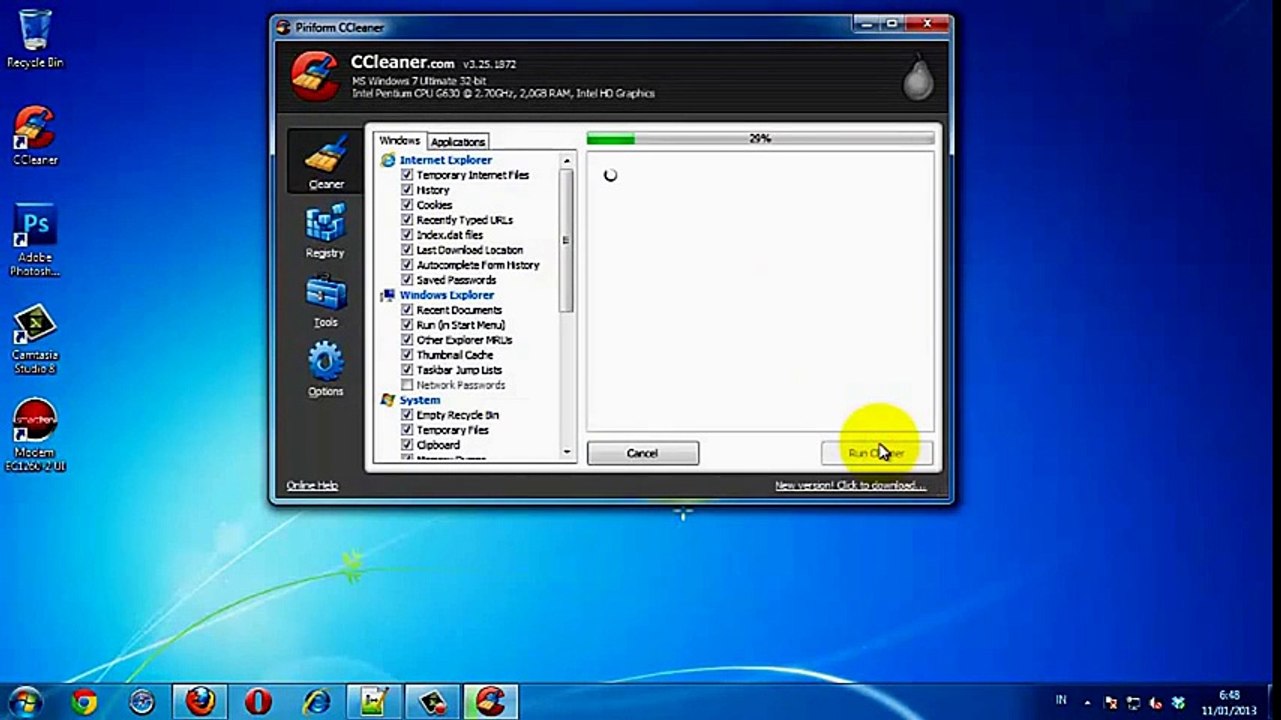The height and width of the screenshot is (720, 1281).
Task: Switch to Firefox in the taskbar
Action: click(x=200, y=702)
